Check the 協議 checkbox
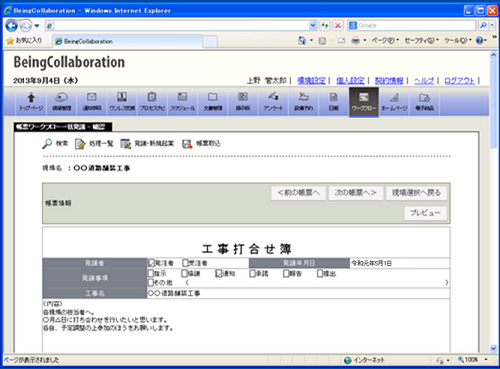 [184, 273]
